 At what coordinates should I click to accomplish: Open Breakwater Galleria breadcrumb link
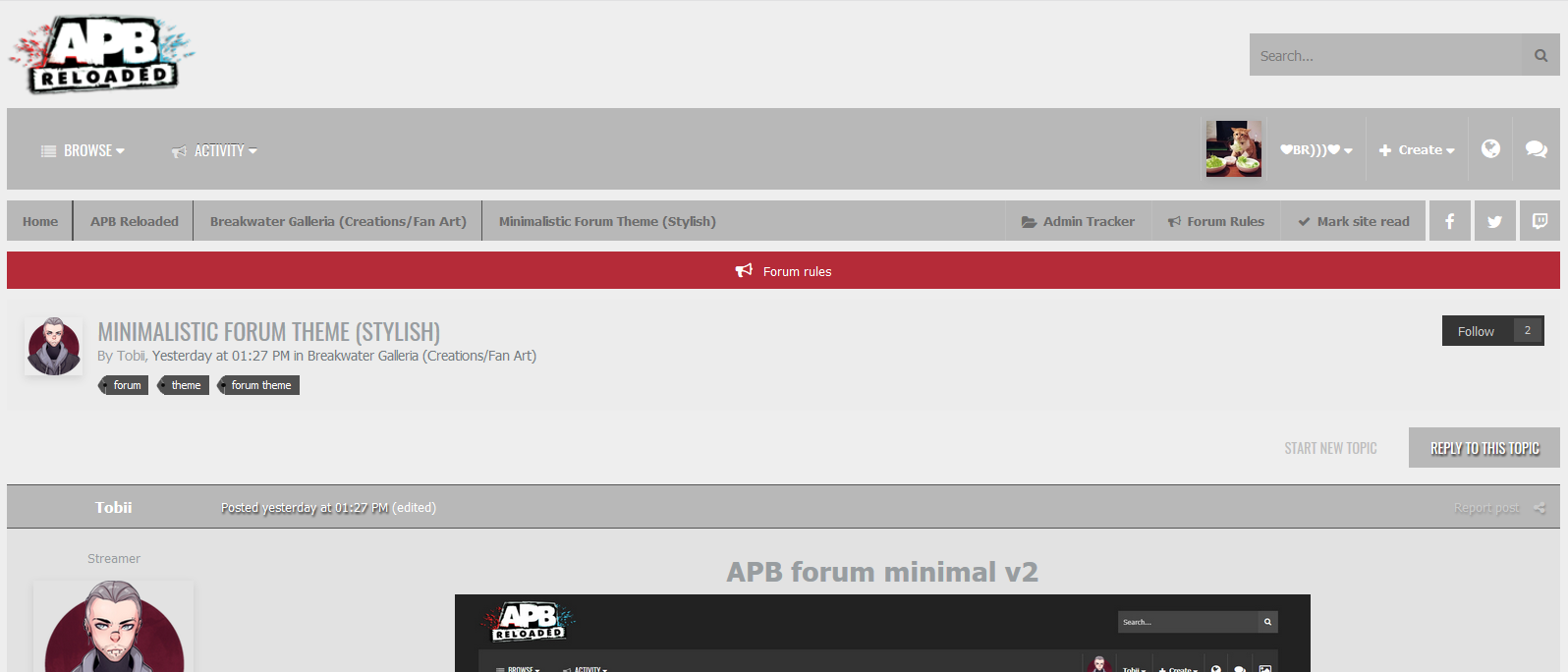338,221
